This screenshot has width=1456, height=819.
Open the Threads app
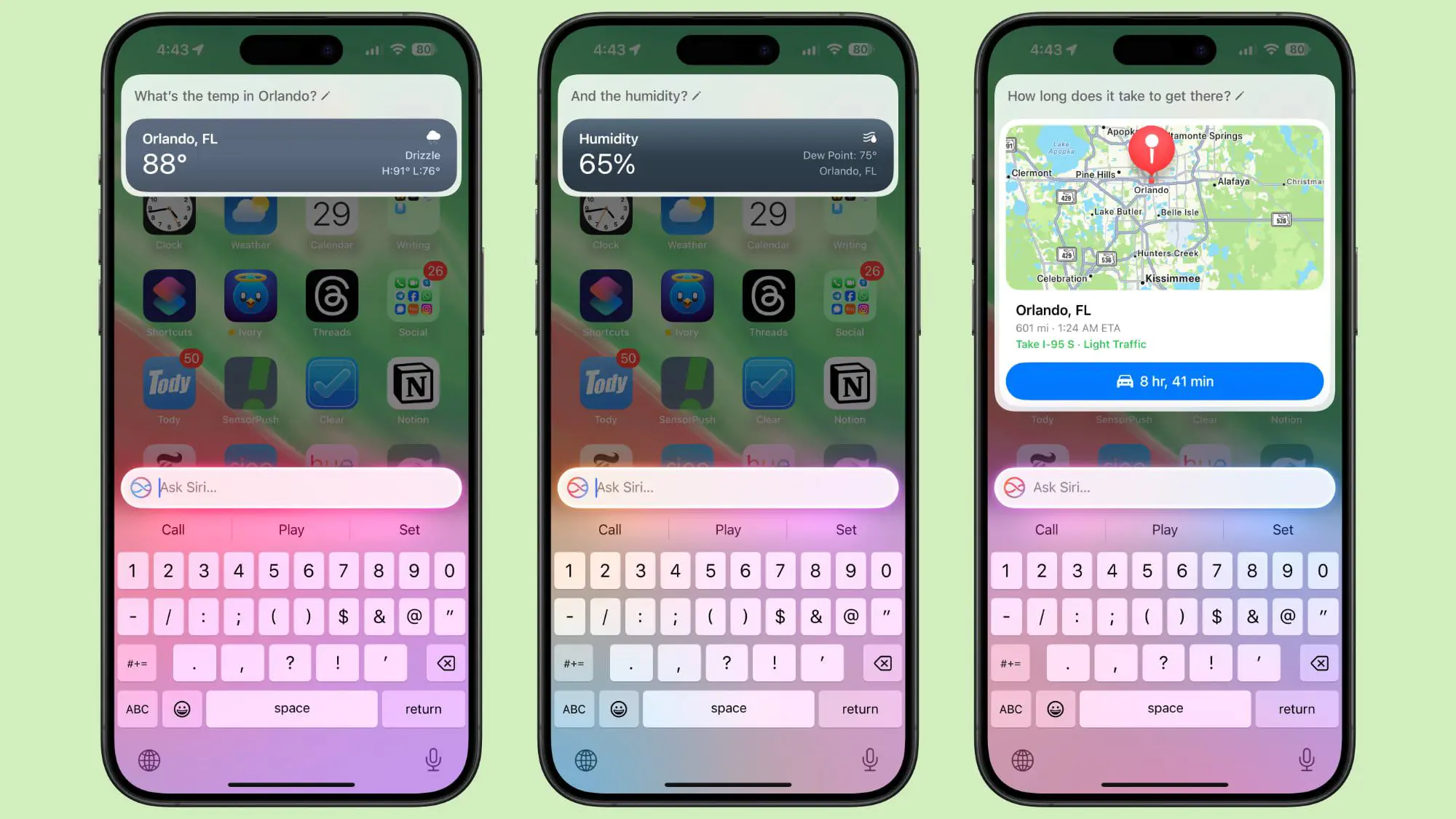pyautogui.click(x=332, y=294)
